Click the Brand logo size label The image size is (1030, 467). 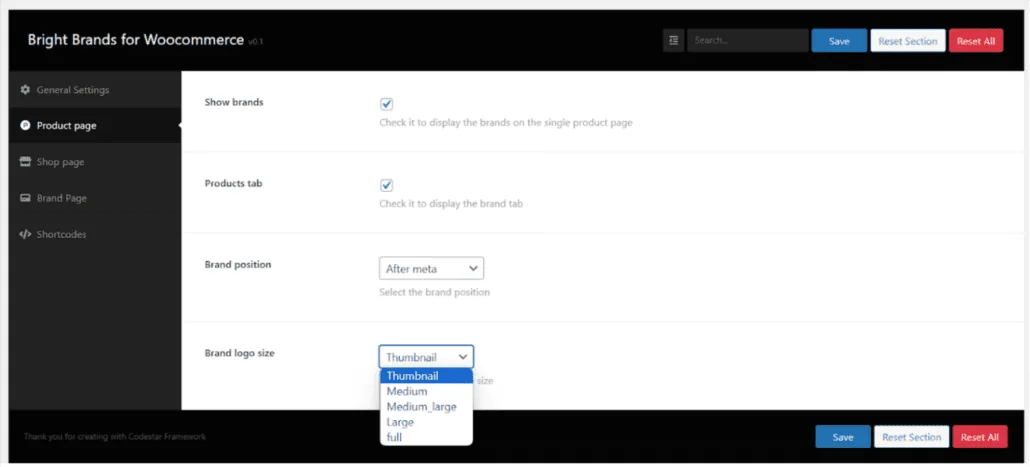pos(240,353)
